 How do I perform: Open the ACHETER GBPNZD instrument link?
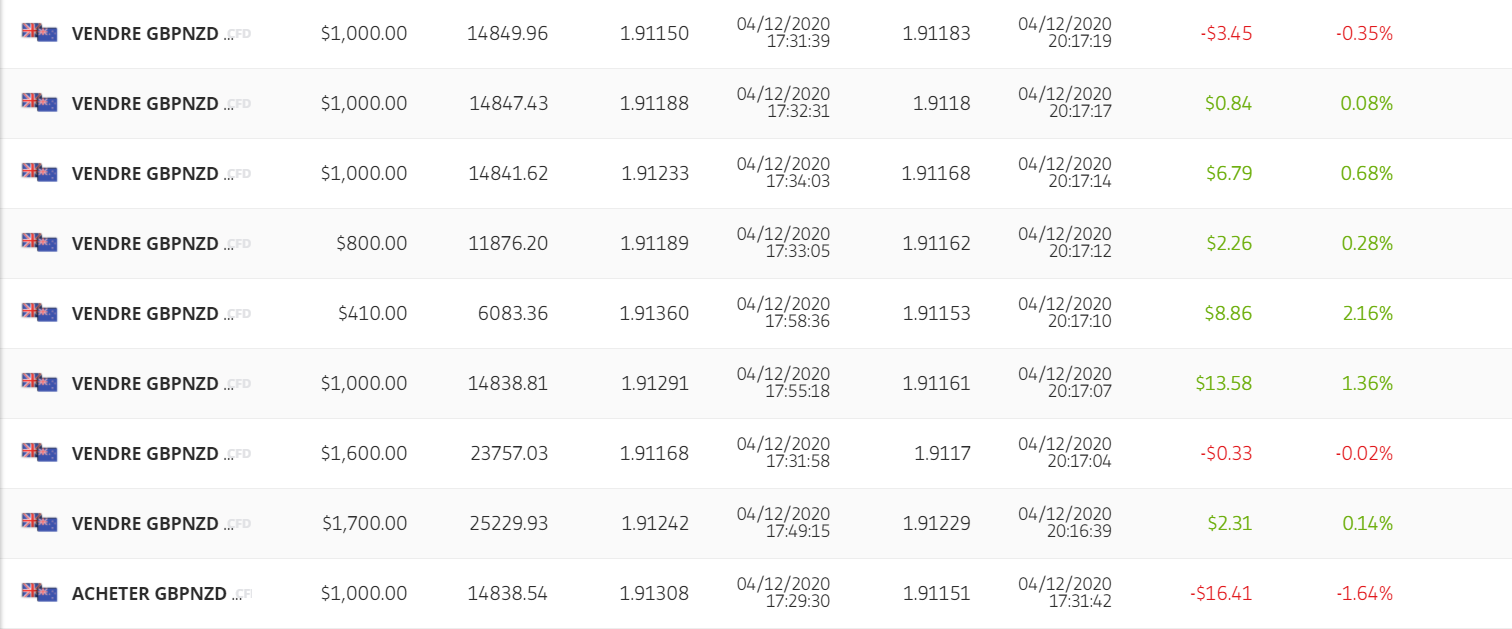(x=150, y=593)
